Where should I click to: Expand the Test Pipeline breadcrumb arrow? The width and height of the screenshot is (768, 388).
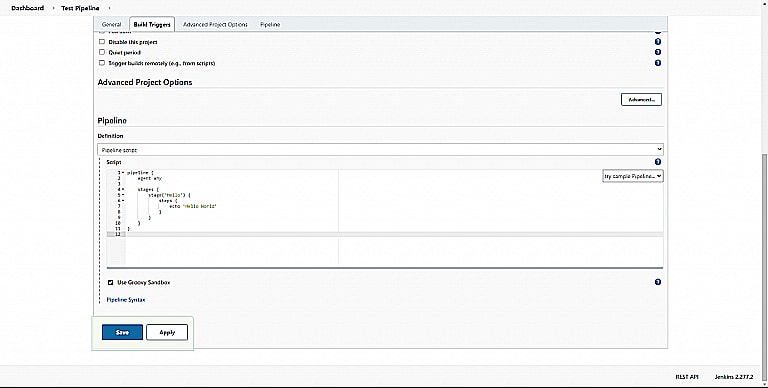point(109,8)
